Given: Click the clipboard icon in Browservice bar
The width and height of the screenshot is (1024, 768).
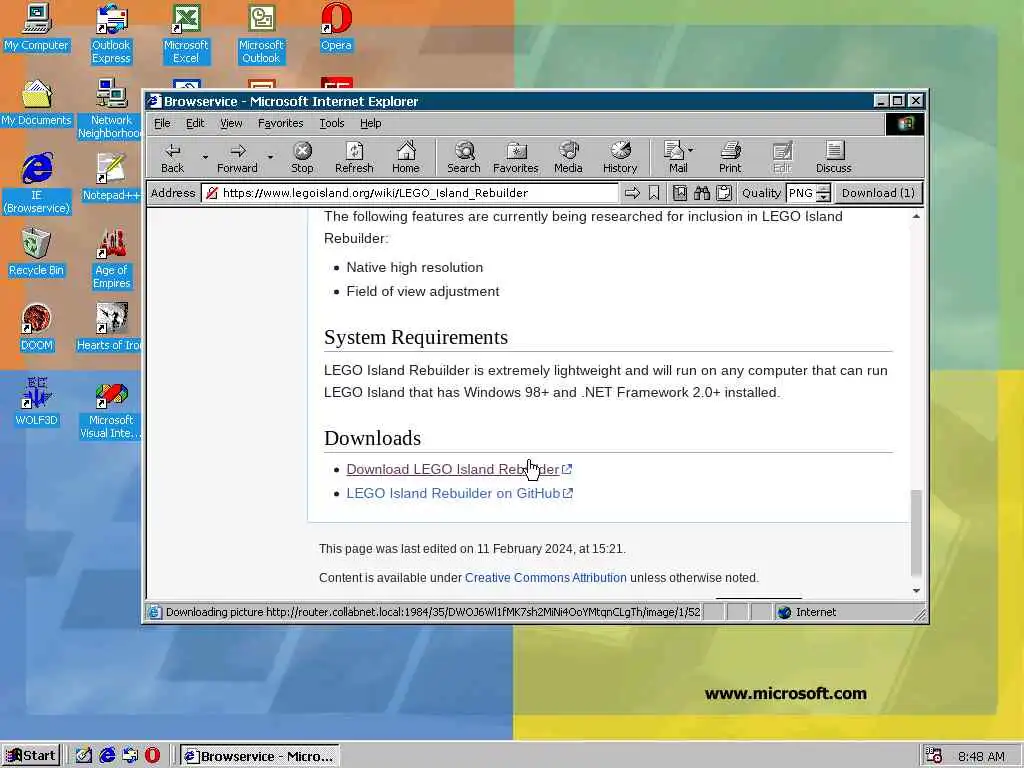Looking at the screenshot, I should tap(724, 193).
